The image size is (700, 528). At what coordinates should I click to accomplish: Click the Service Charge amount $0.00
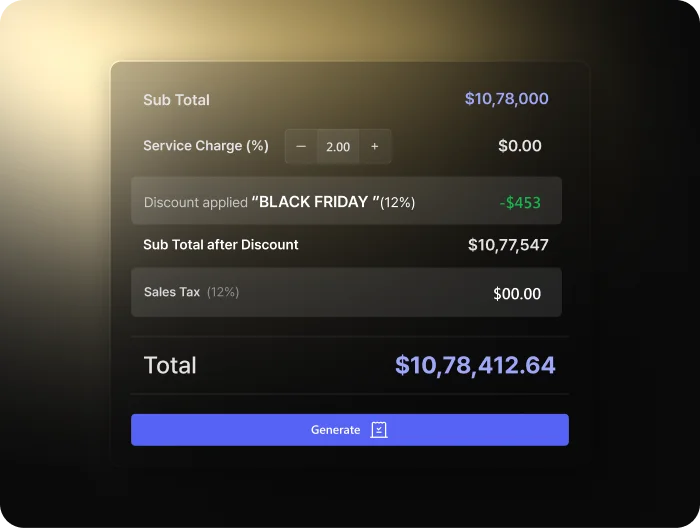pos(520,146)
